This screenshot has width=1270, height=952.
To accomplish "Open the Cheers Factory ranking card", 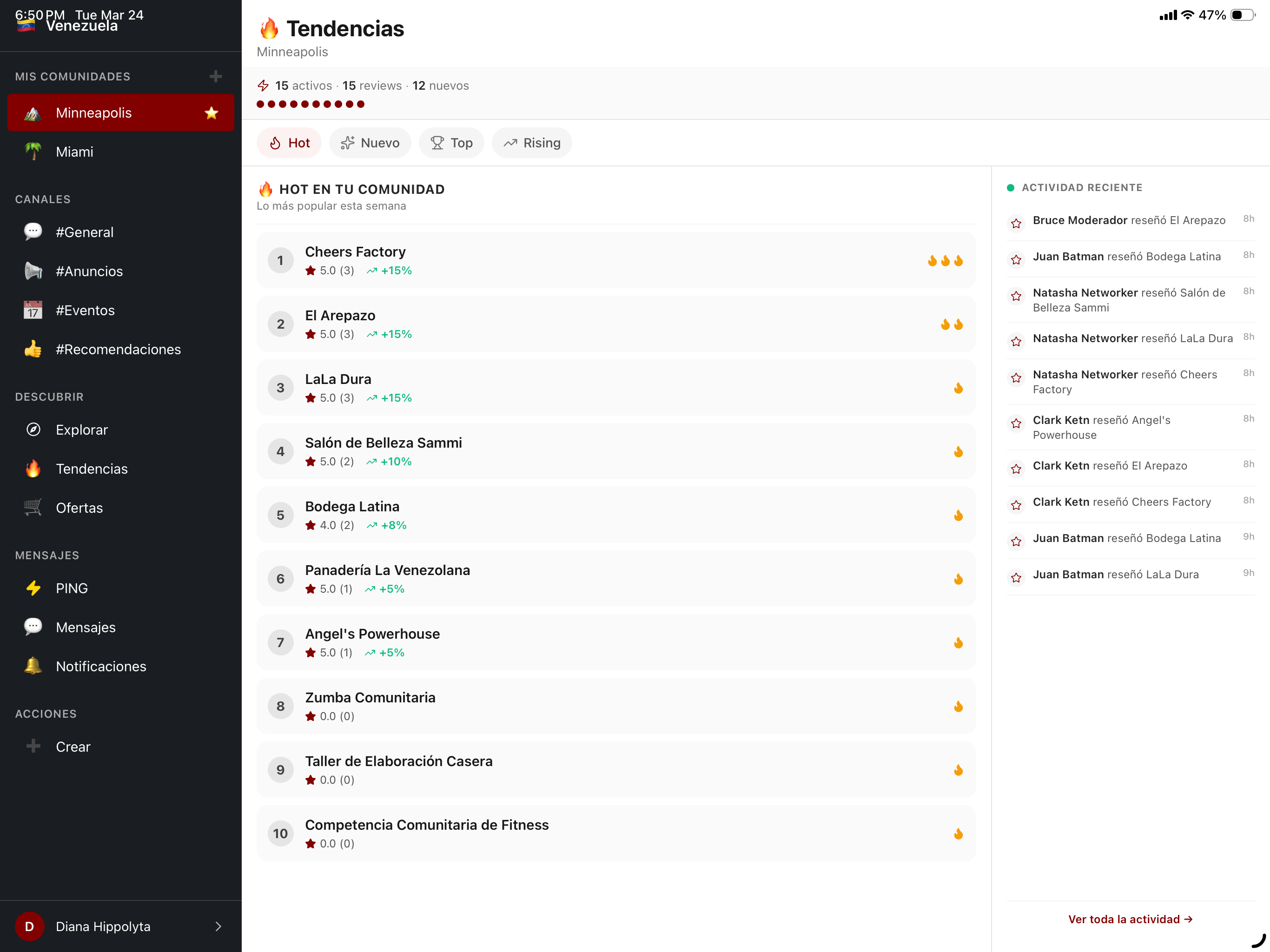I will (x=616, y=261).
